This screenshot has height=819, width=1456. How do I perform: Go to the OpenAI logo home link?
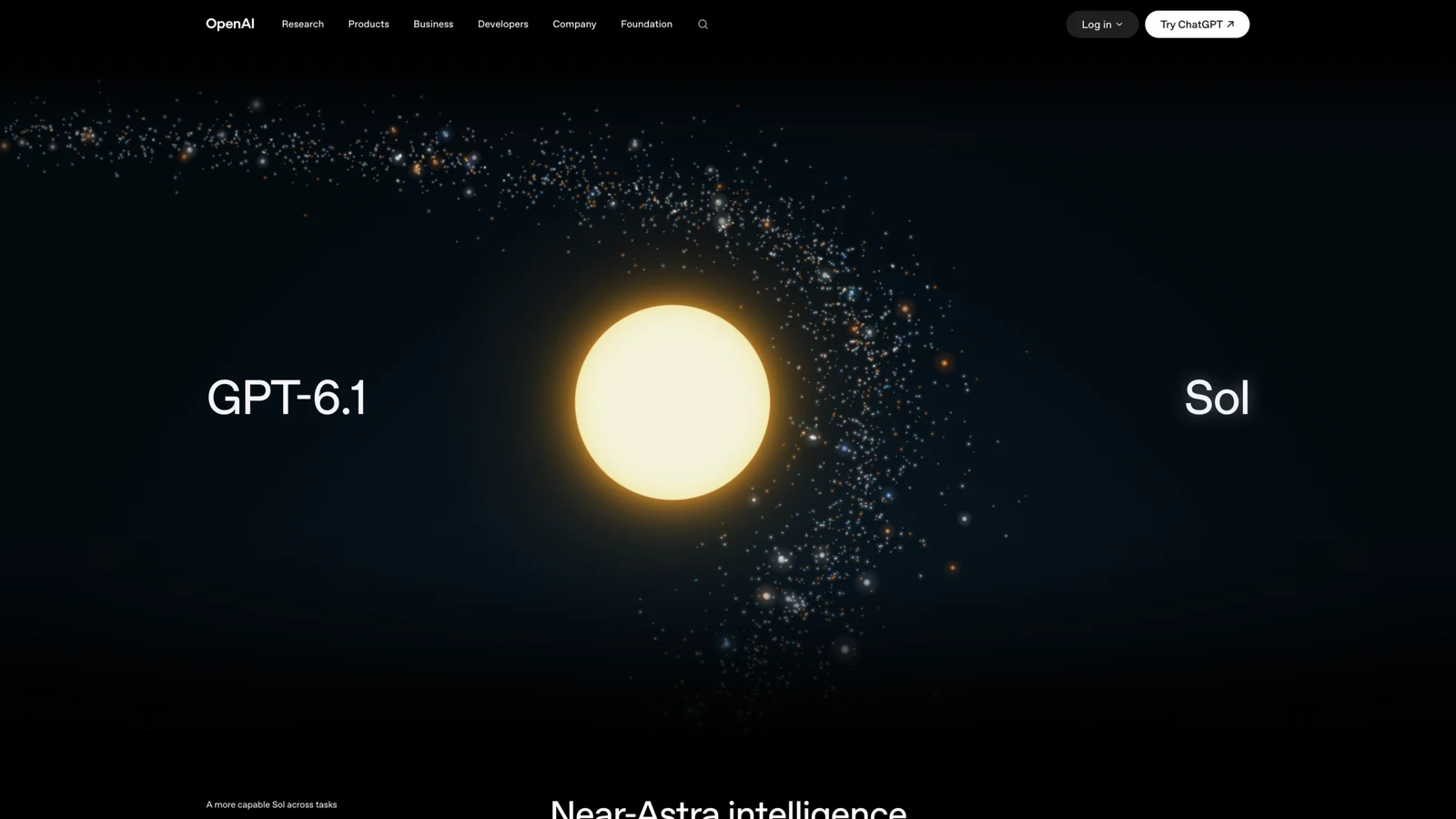click(230, 24)
